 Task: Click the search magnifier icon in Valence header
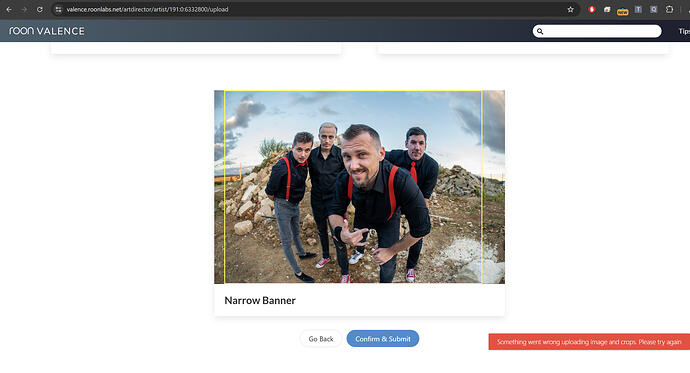point(540,31)
